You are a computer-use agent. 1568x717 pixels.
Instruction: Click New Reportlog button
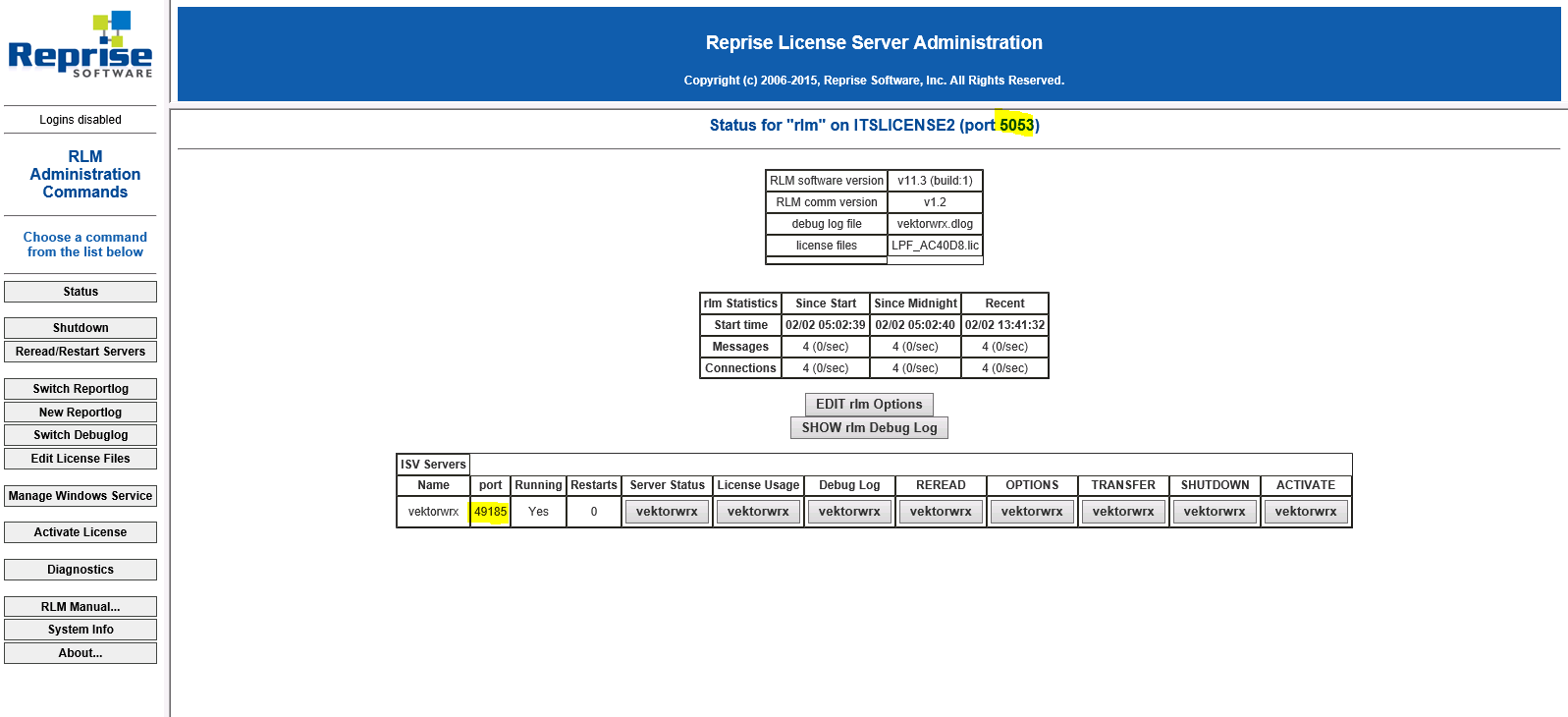(81, 413)
